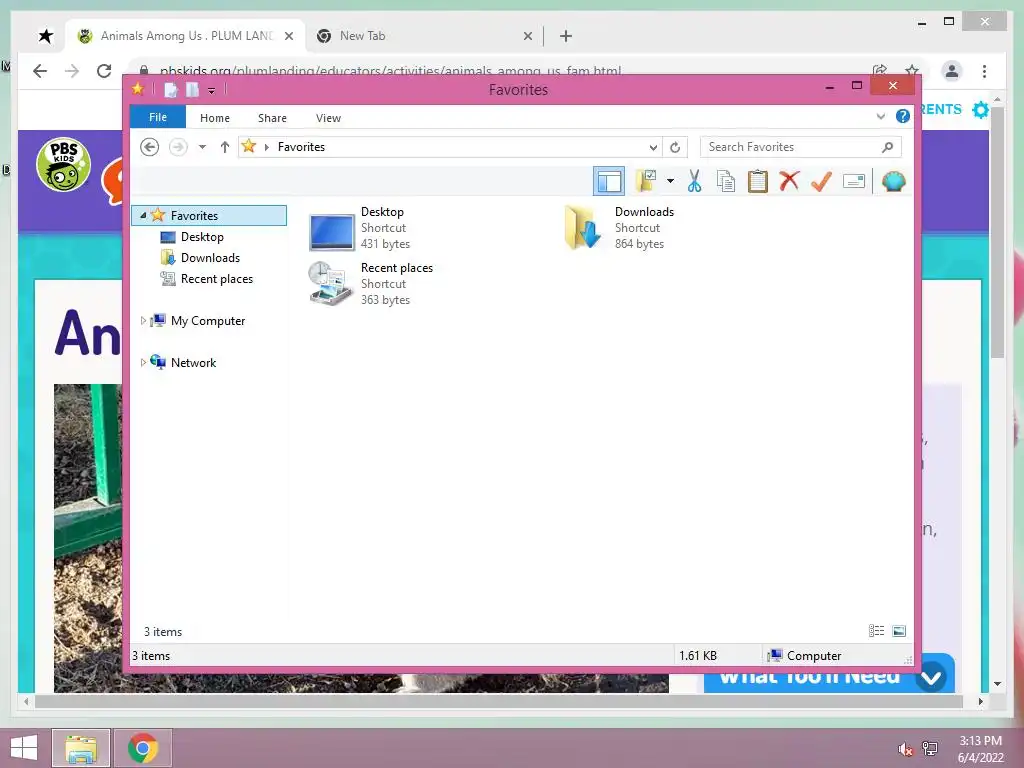Open the folder options dropdown arrow
The width and height of the screenshot is (1024, 768).
(x=670, y=181)
